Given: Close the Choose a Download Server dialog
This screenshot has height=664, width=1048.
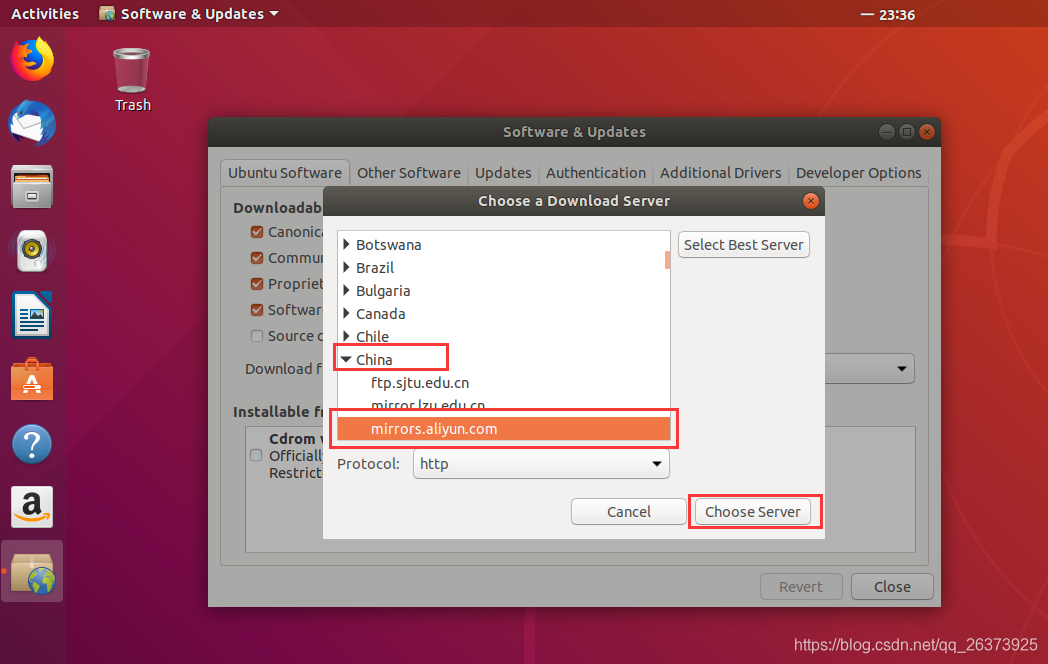Looking at the screenshot, I should (x=810, y=201).
